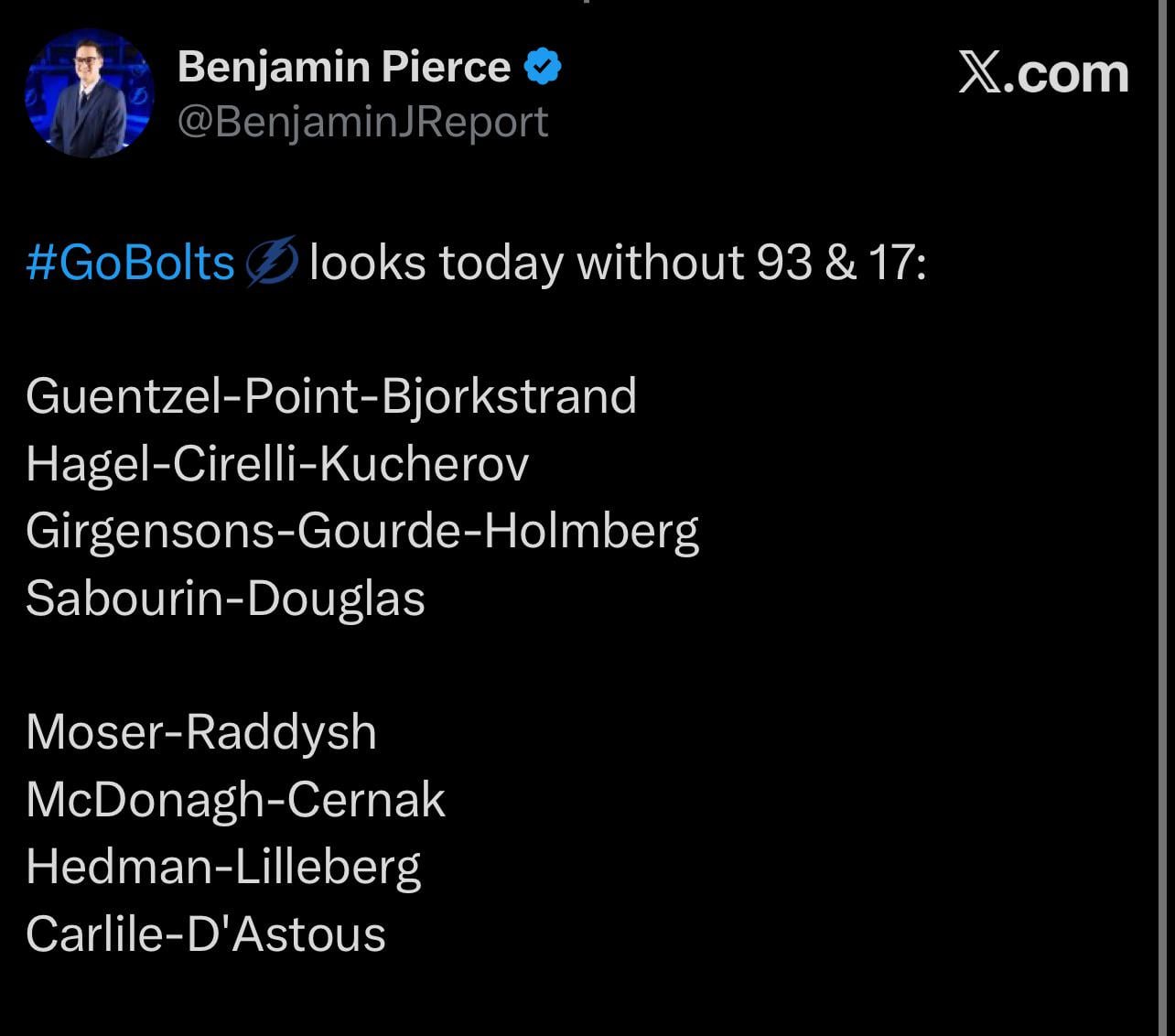Viewport: 1175px width, 1036px height.
Task: Click the name Bjorkstrand in the lineup
Action: pos(508,397)
